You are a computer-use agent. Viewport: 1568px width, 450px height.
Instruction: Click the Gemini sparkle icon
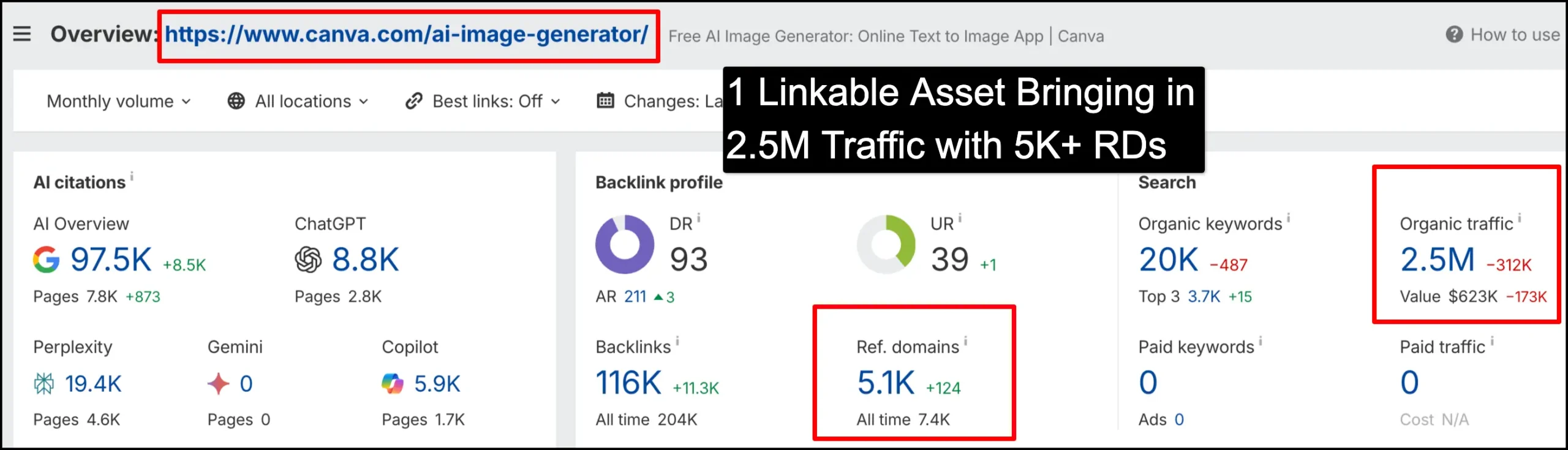click(218, 384)
